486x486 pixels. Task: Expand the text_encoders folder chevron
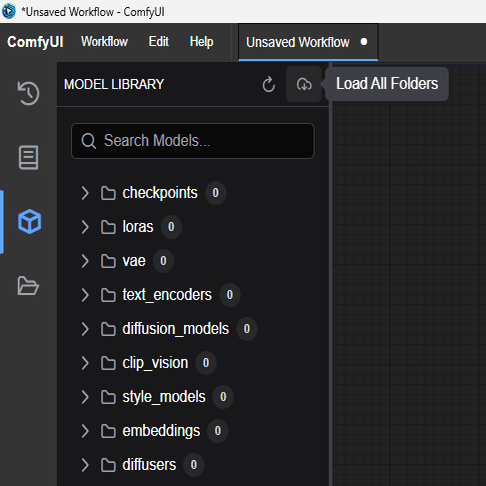click(85, 295)
